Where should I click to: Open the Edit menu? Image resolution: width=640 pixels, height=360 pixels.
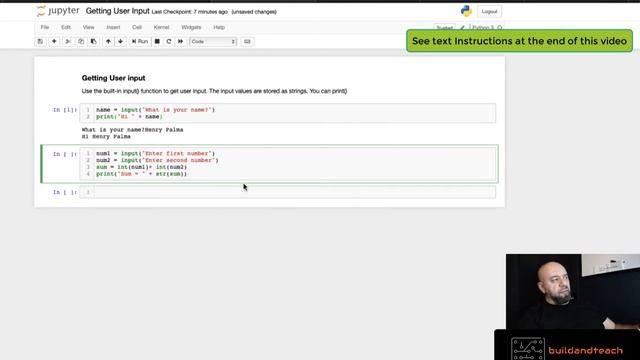[66, 27]
